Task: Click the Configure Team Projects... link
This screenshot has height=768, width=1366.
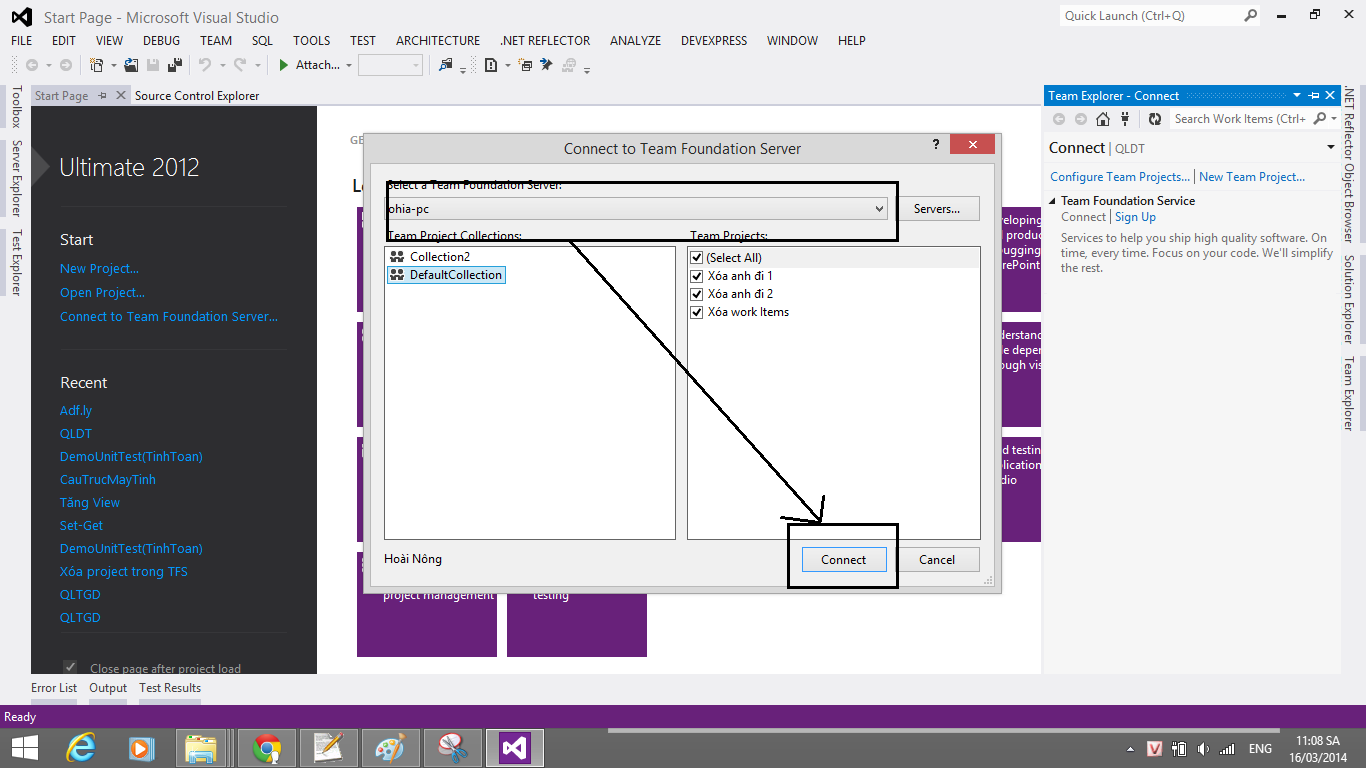Action: tap(1120, 177)
